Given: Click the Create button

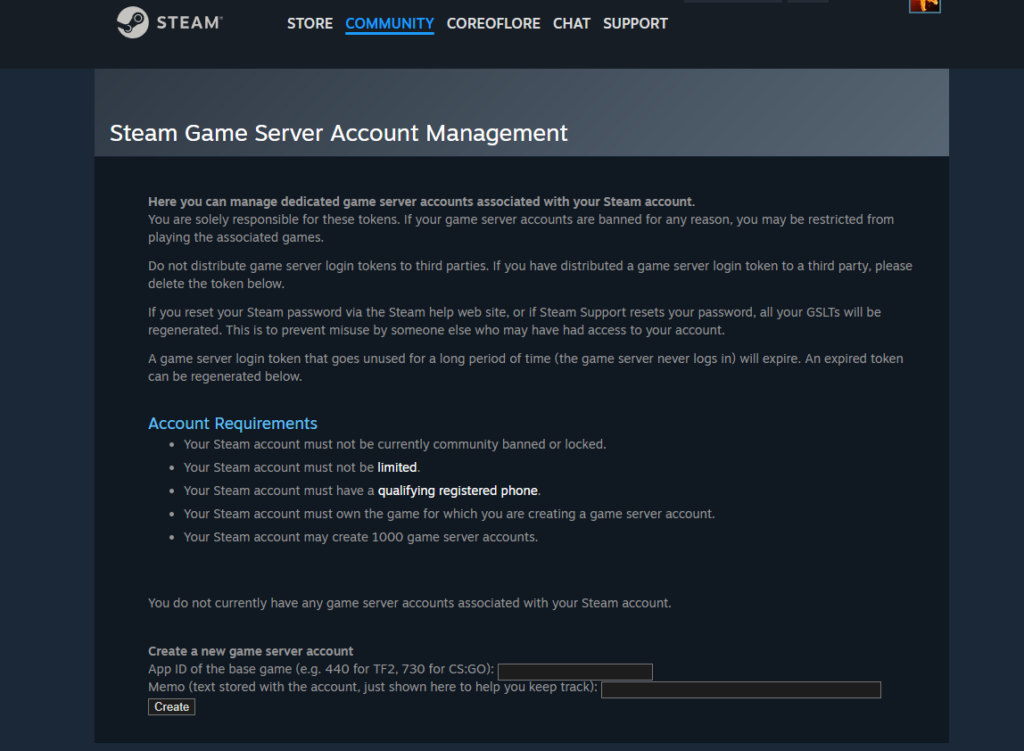Looking at the screenshot, I should tap(171, 707).
